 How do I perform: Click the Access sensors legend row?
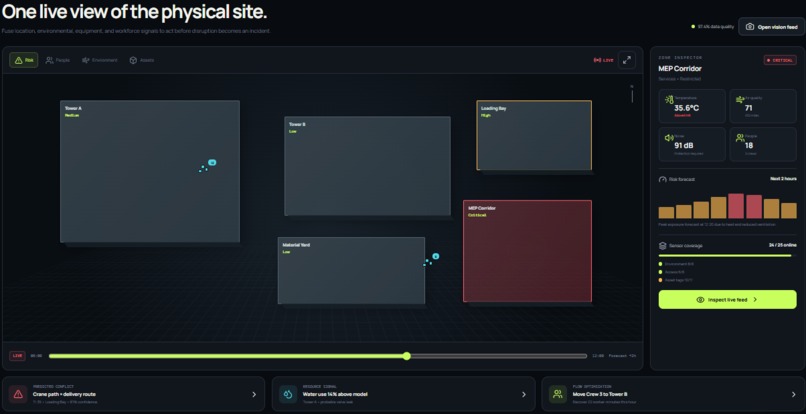coord(668,272)
